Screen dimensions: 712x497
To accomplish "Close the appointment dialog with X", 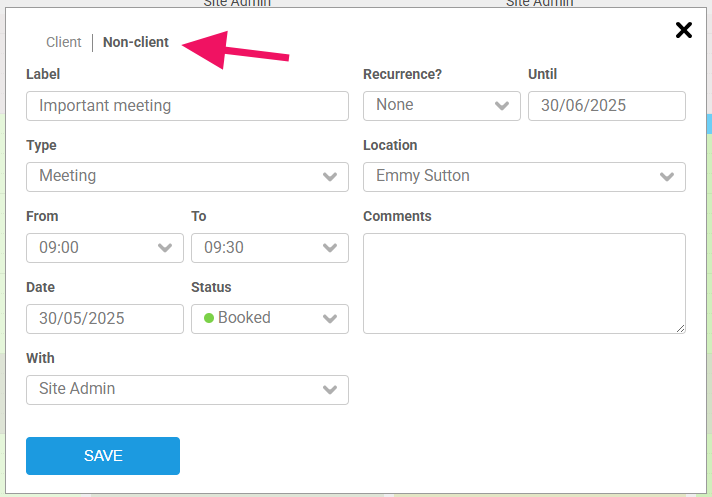I will pyautogui.click(x=684, y=30).
